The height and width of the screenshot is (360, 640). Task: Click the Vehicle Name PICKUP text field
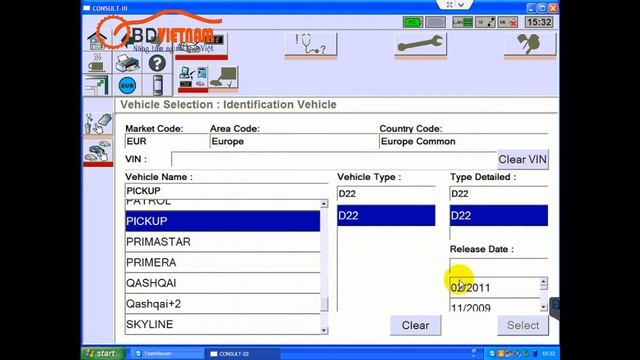[226, 191]
